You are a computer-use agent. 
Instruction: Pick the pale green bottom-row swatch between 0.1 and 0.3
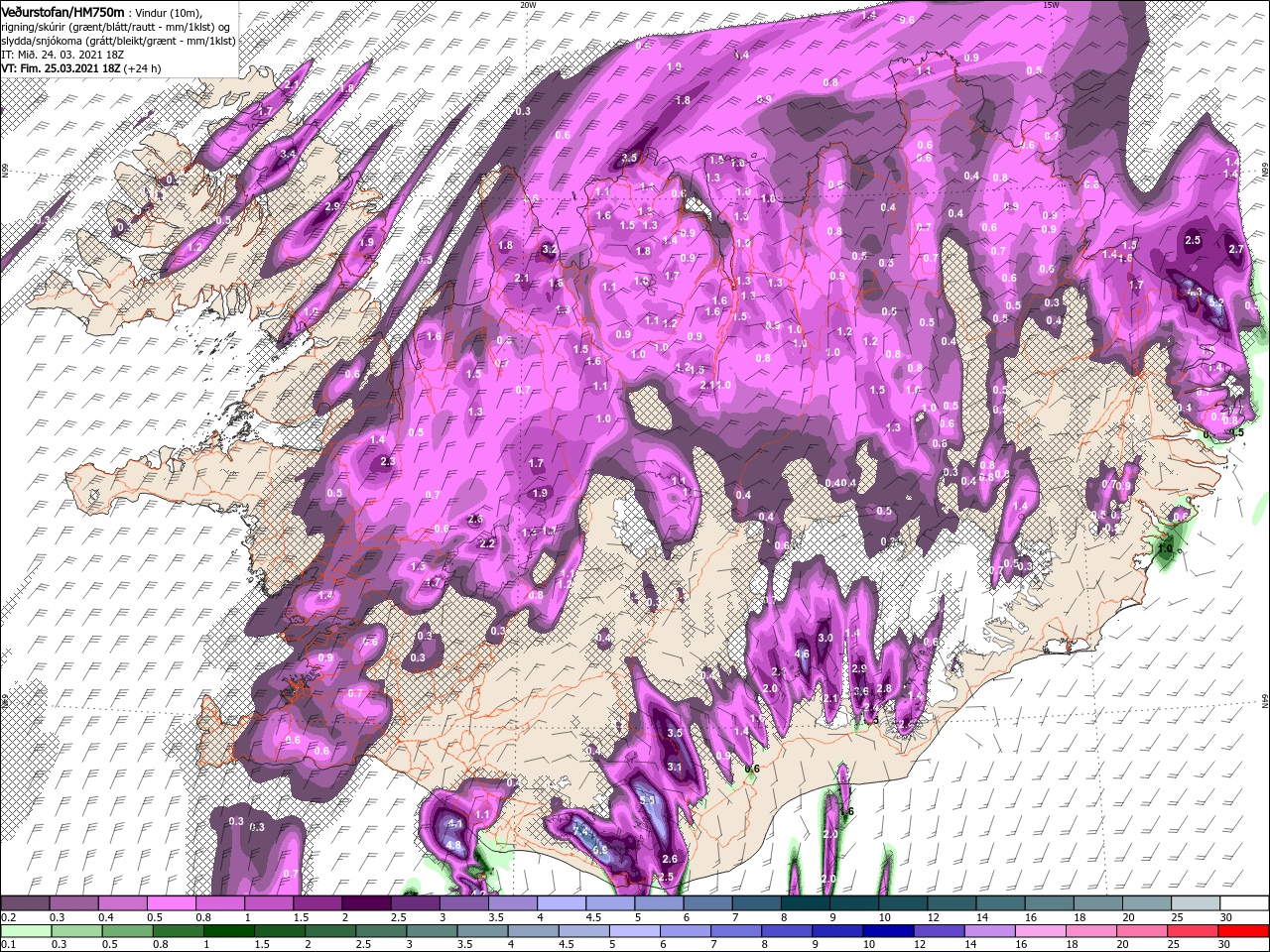click(x=27, y=930)
